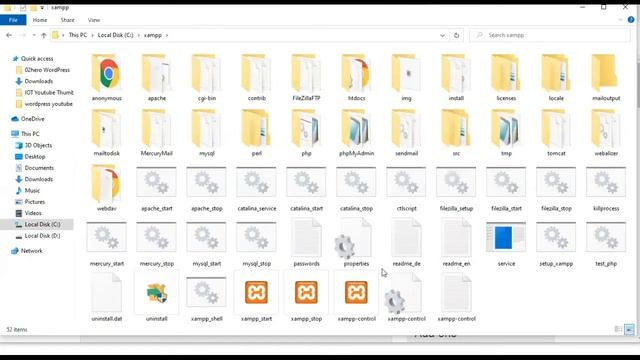This screenshot has height=360, width=640.
Task: Select the properties file icon
Action: 354,239
